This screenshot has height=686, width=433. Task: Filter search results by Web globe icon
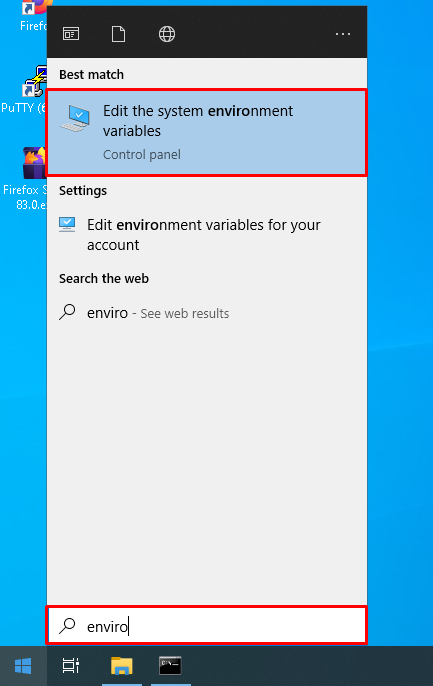[167, 34]
